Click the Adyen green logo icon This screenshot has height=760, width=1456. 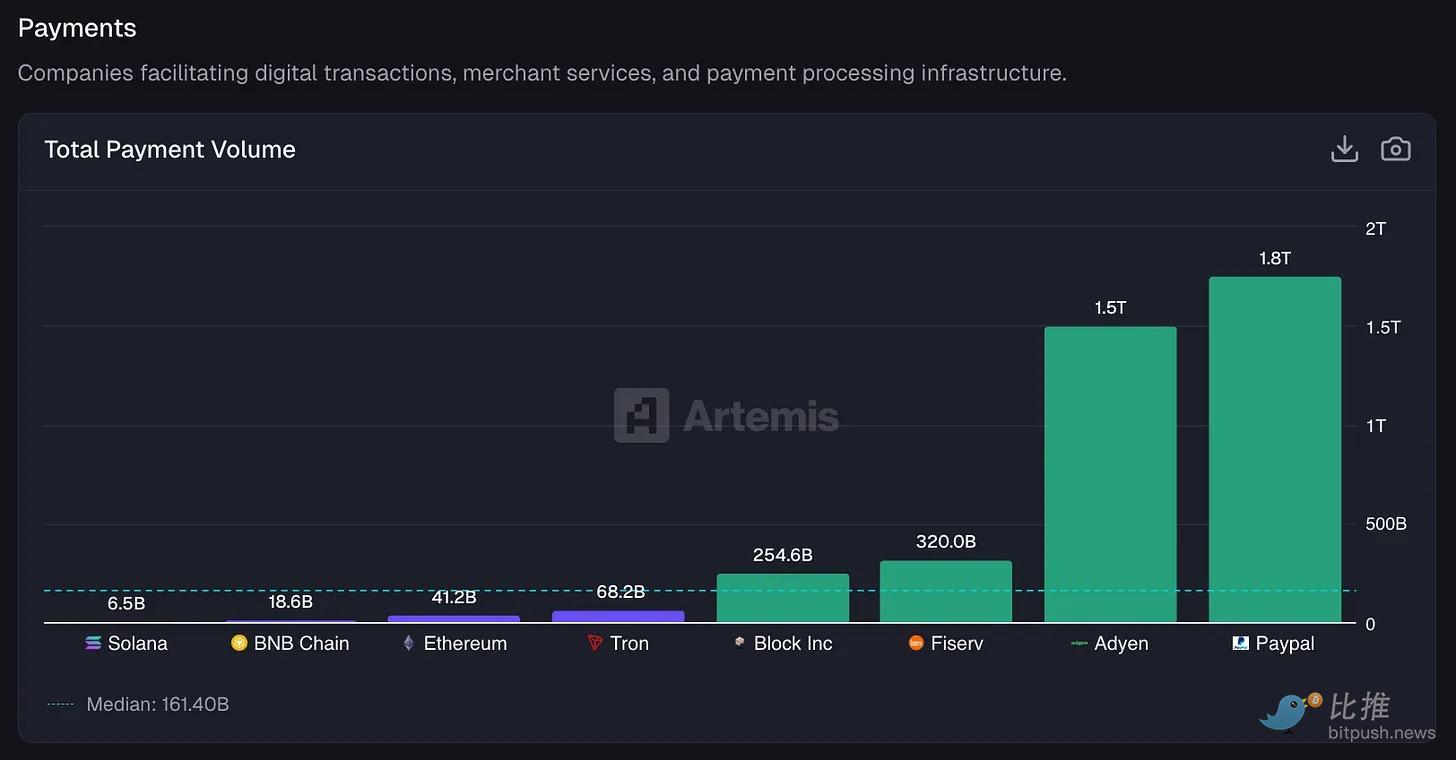coord(1080,643)
